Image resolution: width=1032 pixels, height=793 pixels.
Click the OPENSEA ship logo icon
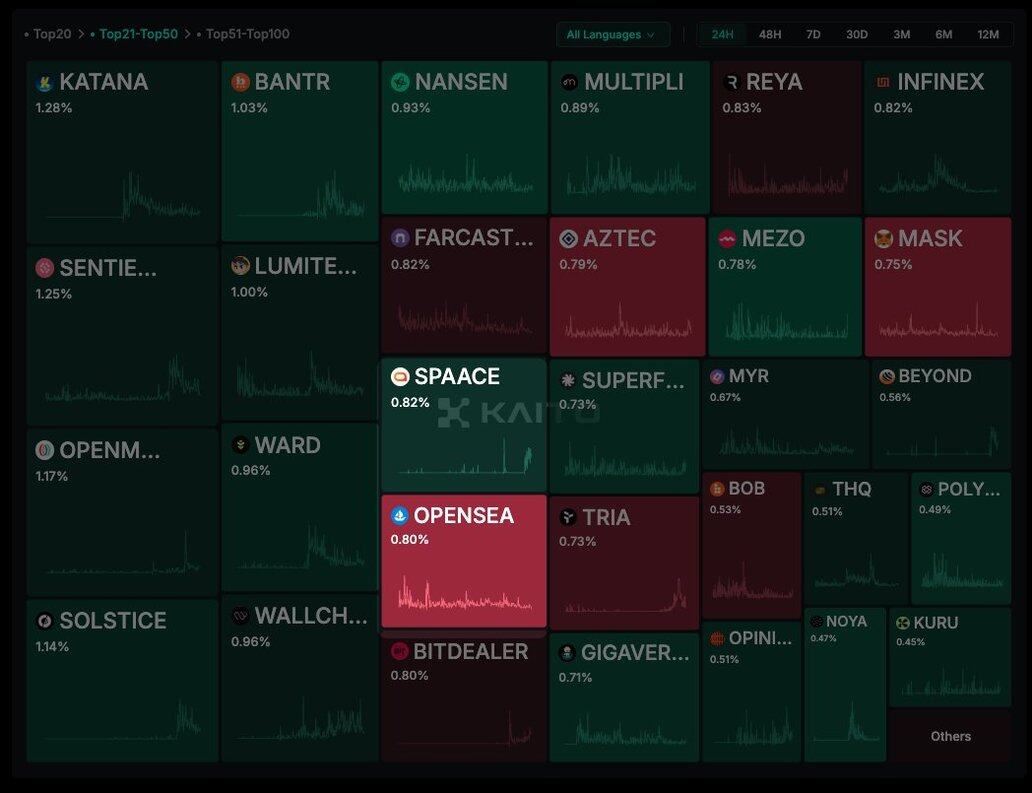400,516
